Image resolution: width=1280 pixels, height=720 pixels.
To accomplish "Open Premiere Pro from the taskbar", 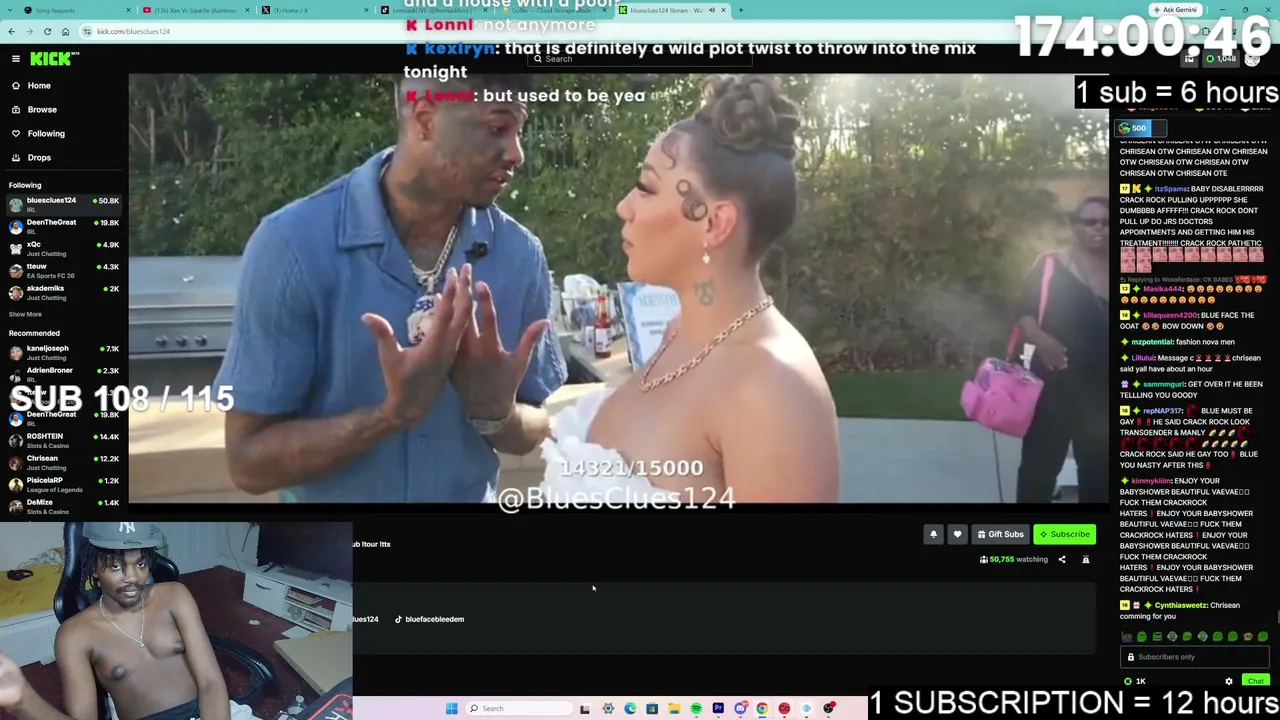I will [x=718, y=709].
